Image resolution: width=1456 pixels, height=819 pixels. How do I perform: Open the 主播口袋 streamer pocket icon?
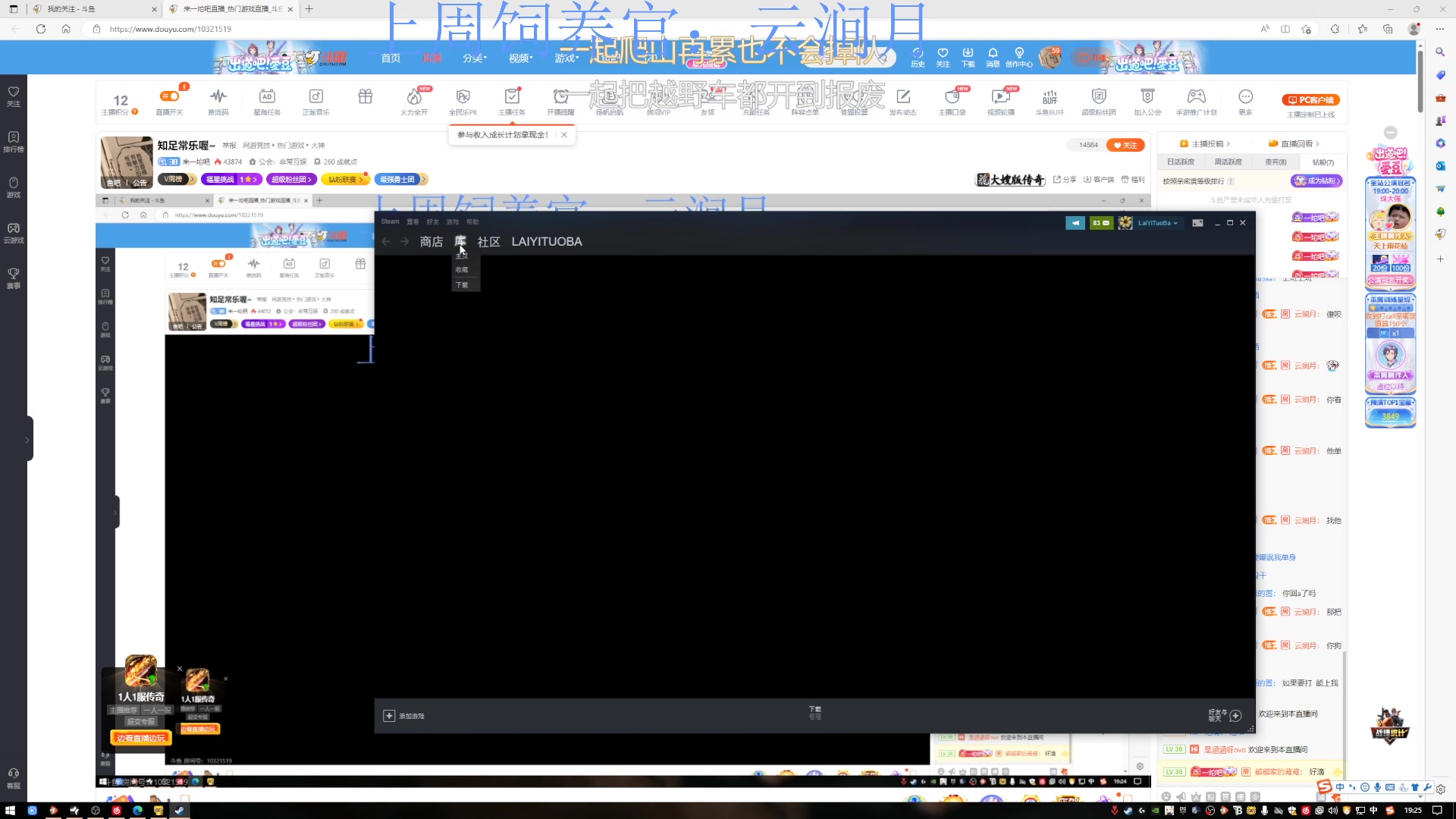point(952,101)
